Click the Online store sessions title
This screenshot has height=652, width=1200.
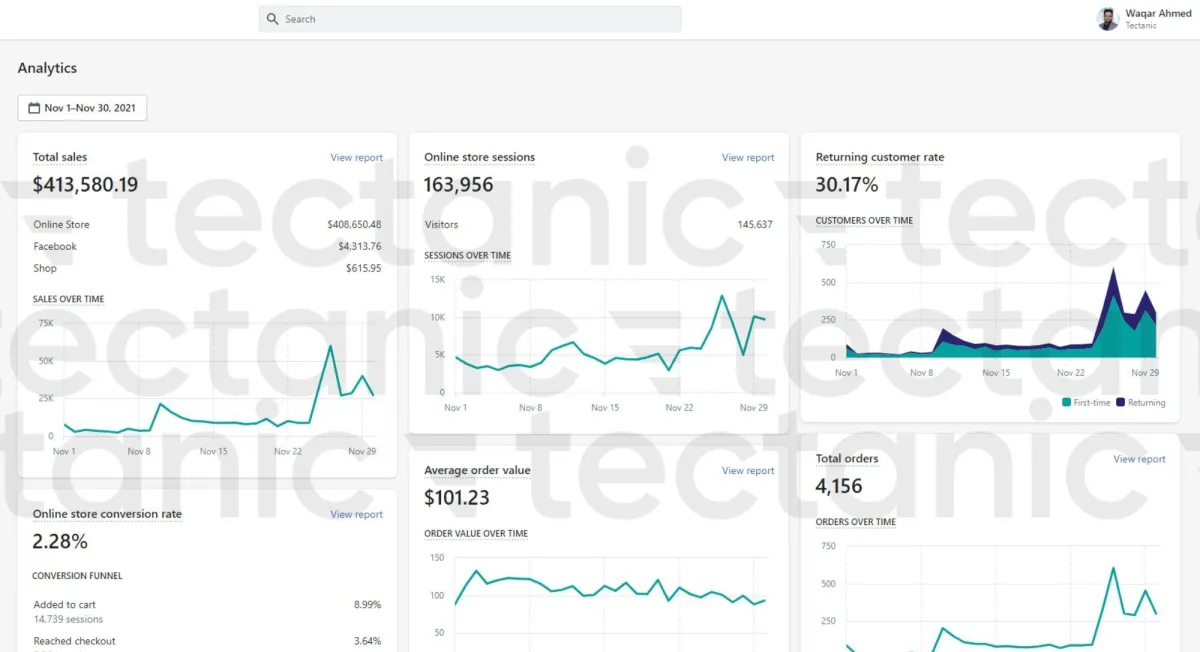[x=480, y=157]
